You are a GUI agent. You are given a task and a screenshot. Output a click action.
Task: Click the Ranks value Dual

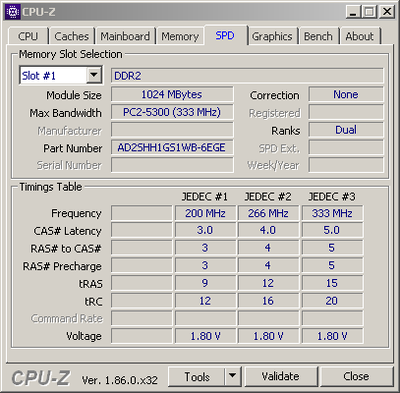pos(346,130)
